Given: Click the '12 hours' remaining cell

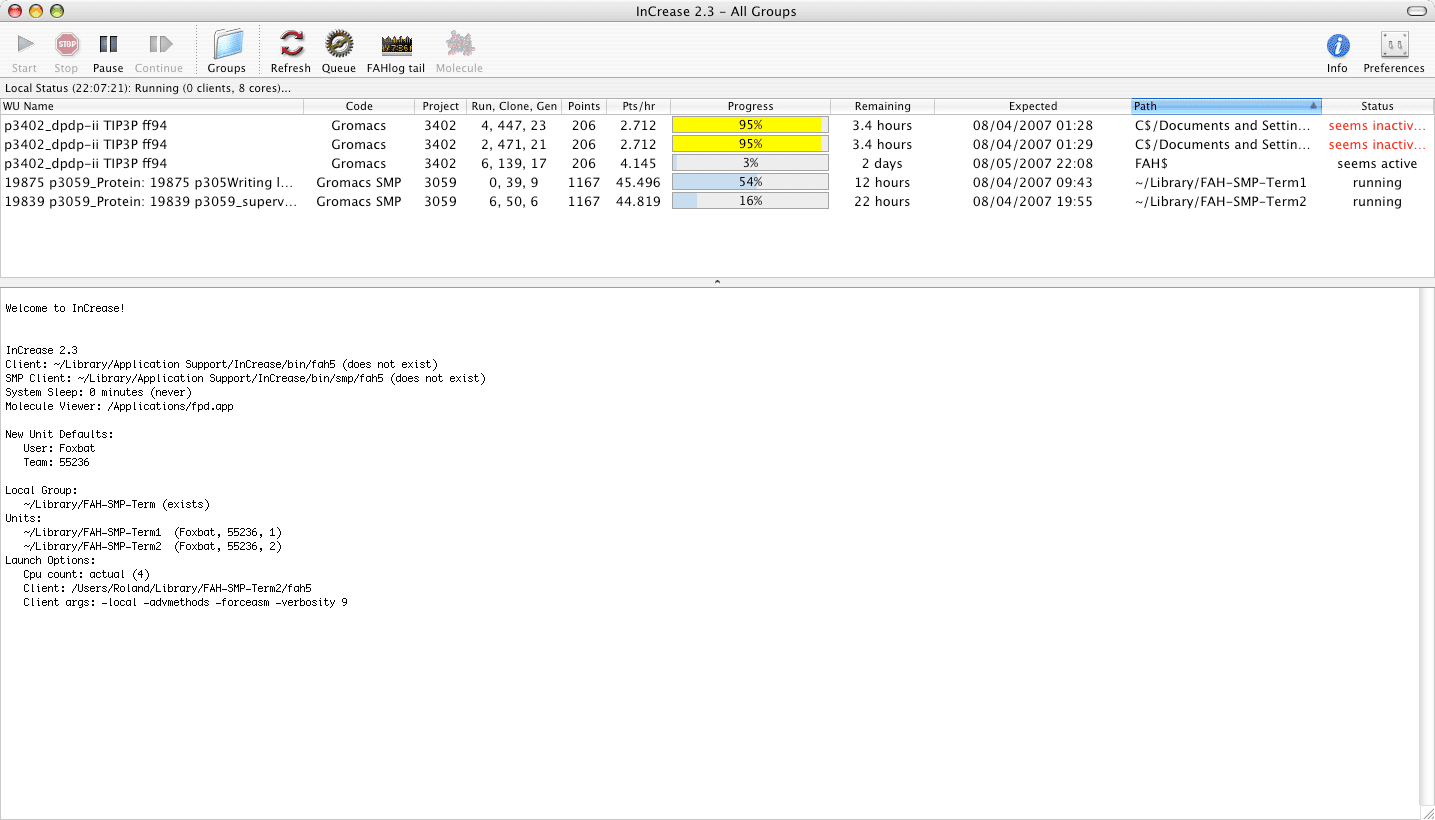Looking at the screenshot, I should pos(882,183).
